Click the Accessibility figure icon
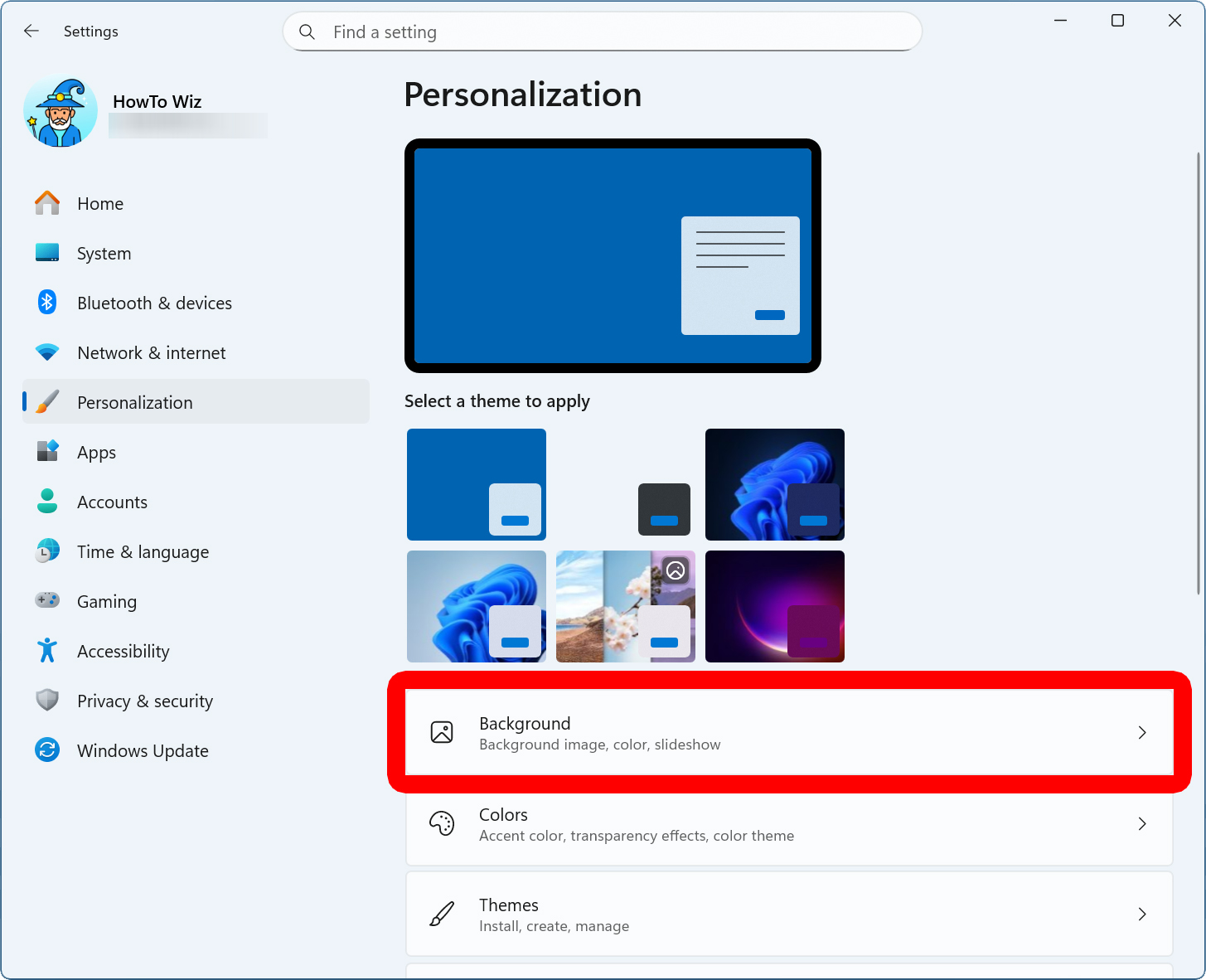 pos(47,650)
